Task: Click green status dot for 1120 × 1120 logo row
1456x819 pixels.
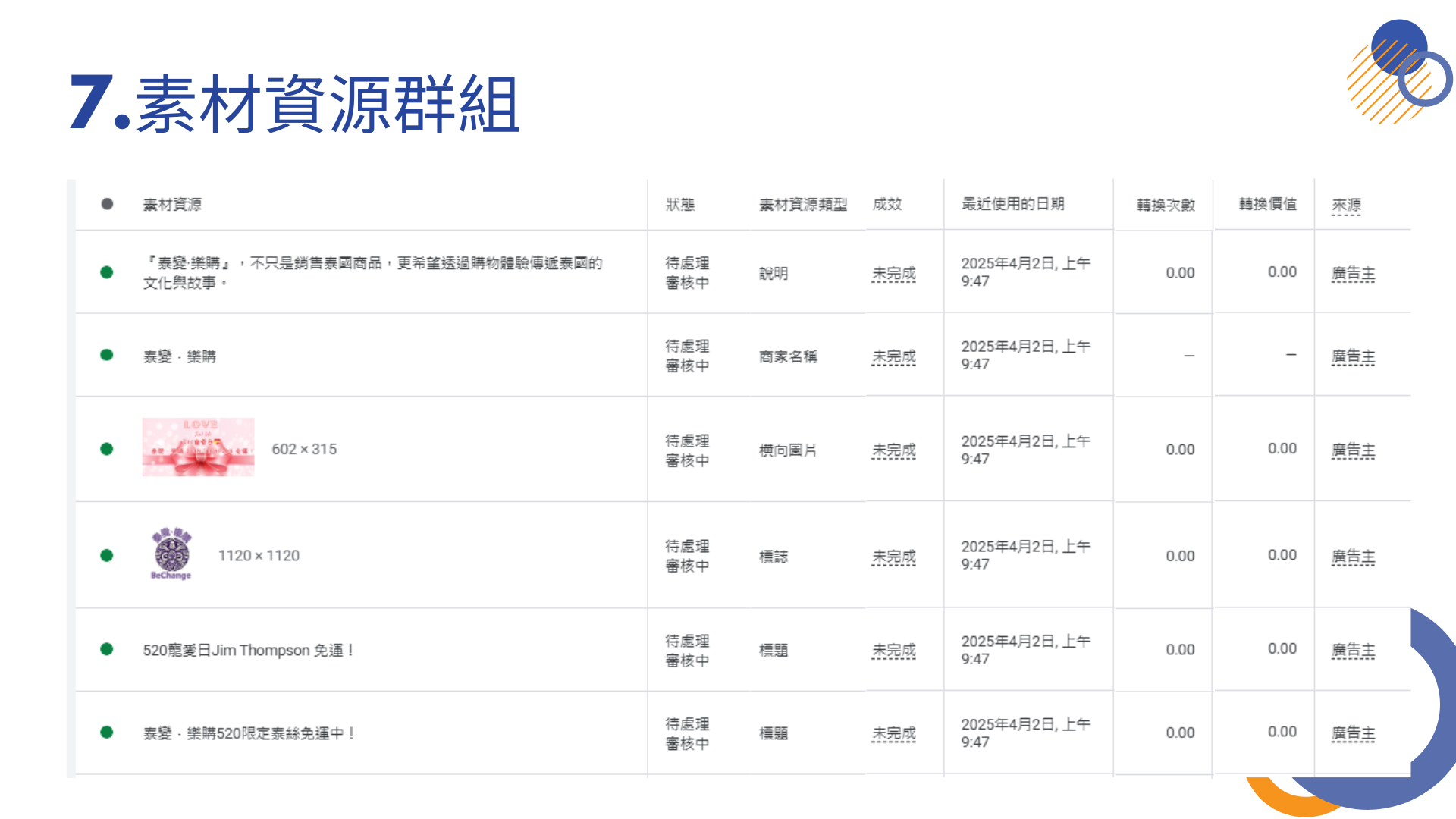Action: click(107, 555)
